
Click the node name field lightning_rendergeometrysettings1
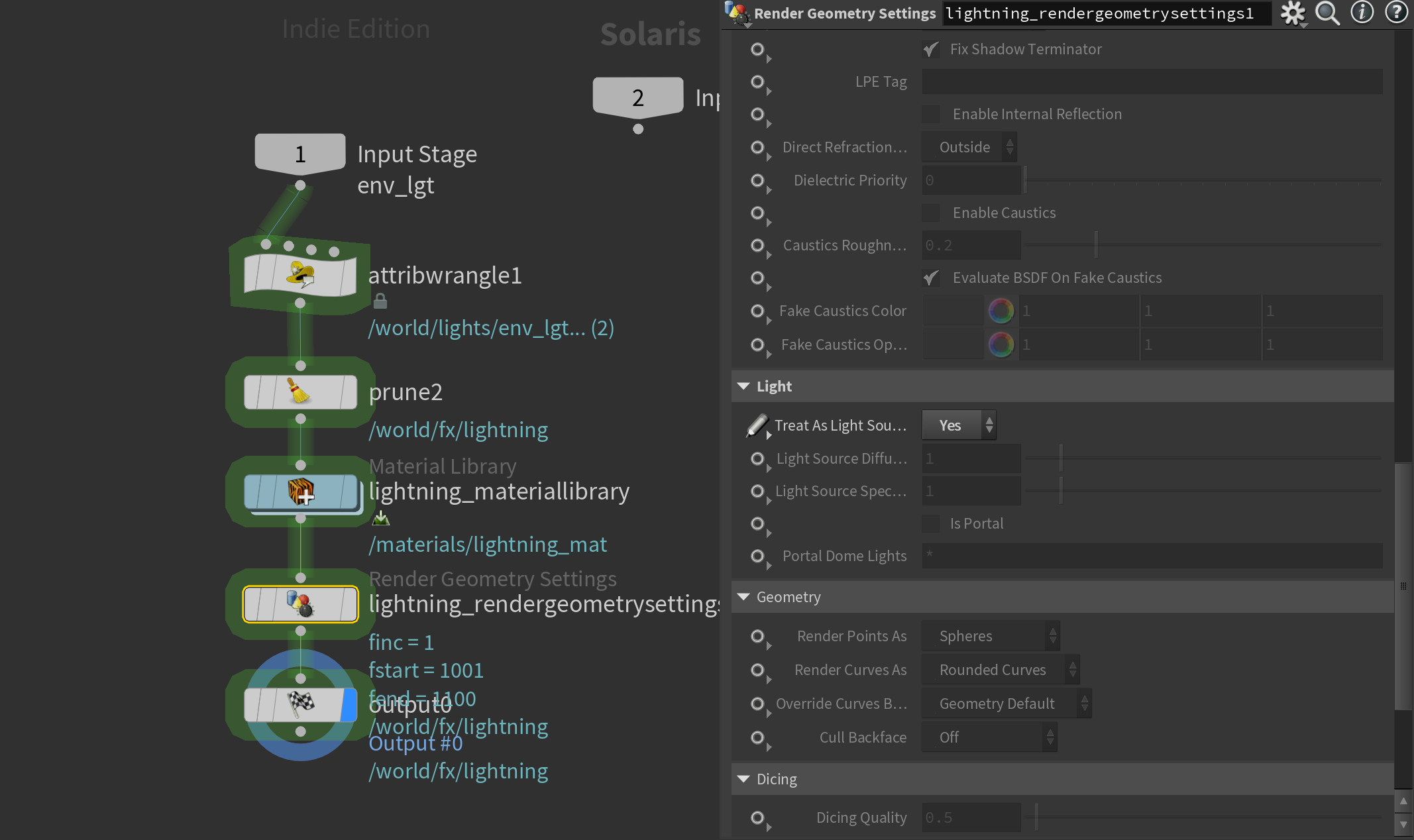[1105, 13]
